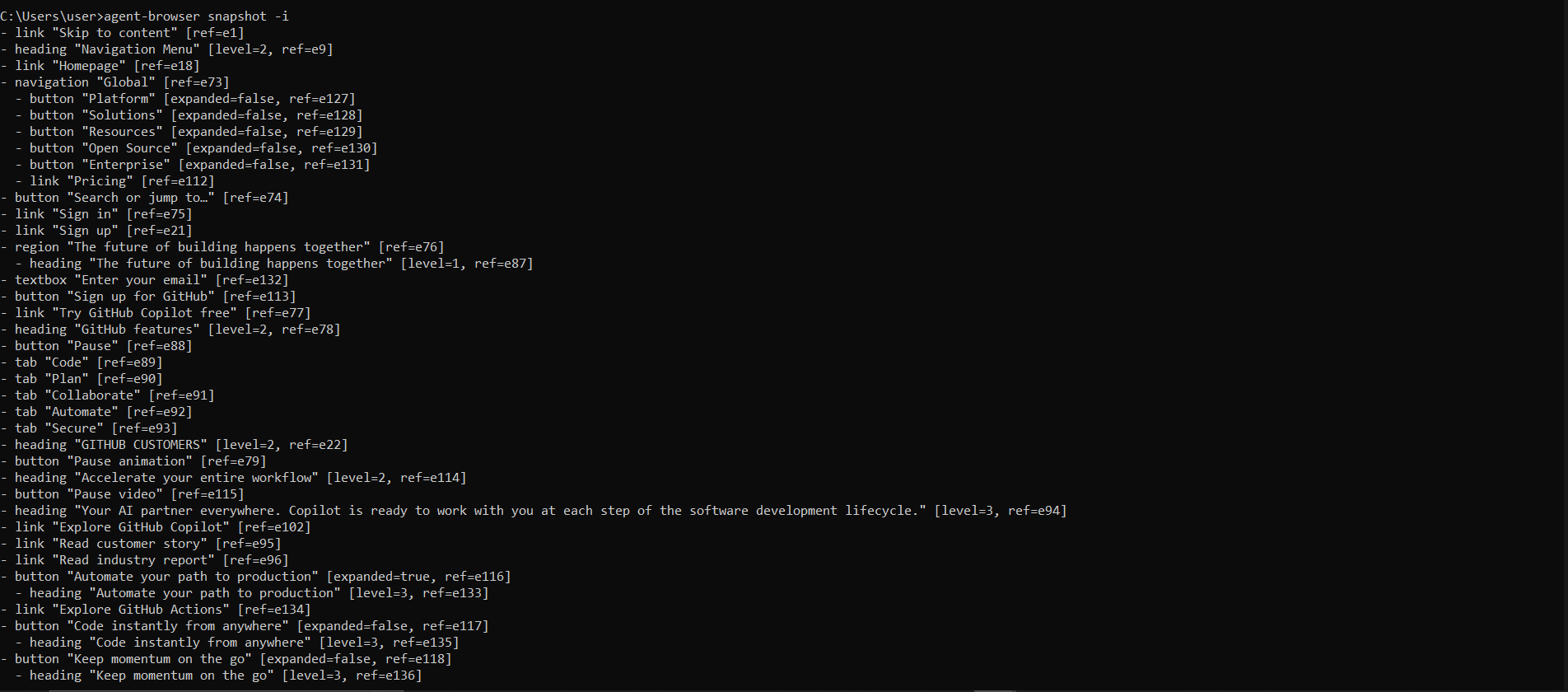Click the tab "Secure" entry

(x=88, y=428)
